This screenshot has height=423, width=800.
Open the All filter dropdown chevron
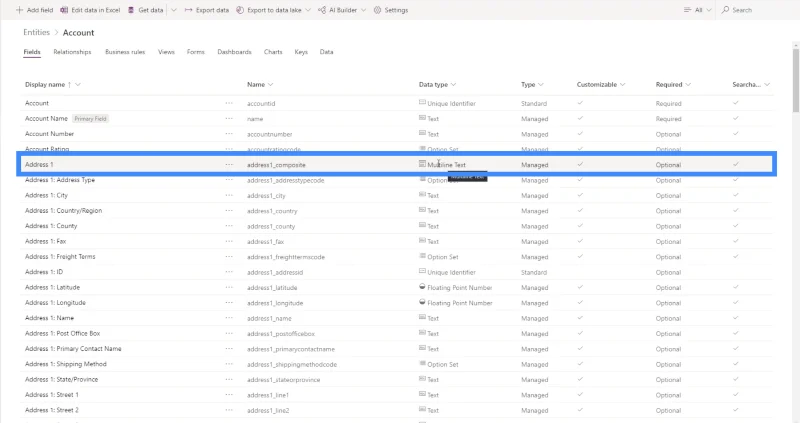(x=709, y=10)
